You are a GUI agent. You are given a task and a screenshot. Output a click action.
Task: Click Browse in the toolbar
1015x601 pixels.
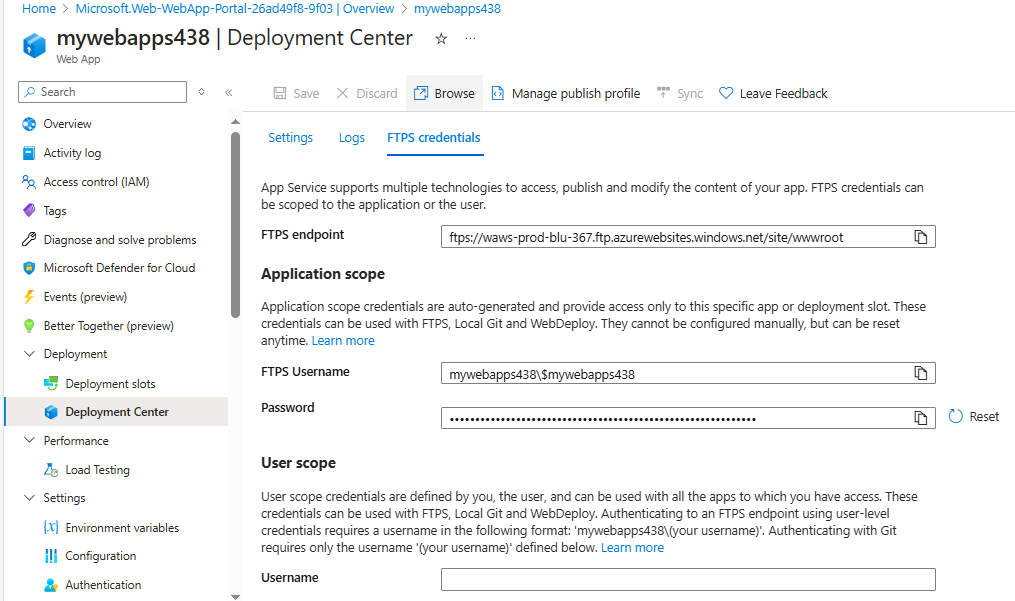444,93
